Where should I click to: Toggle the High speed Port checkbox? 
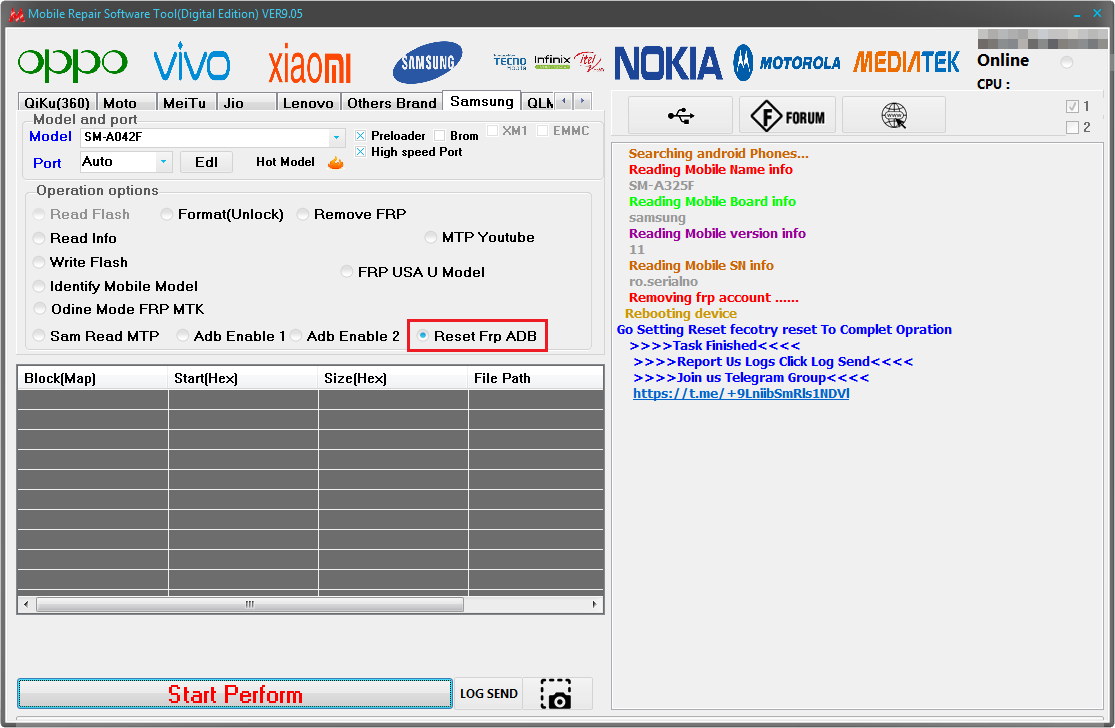pos(361,152)
